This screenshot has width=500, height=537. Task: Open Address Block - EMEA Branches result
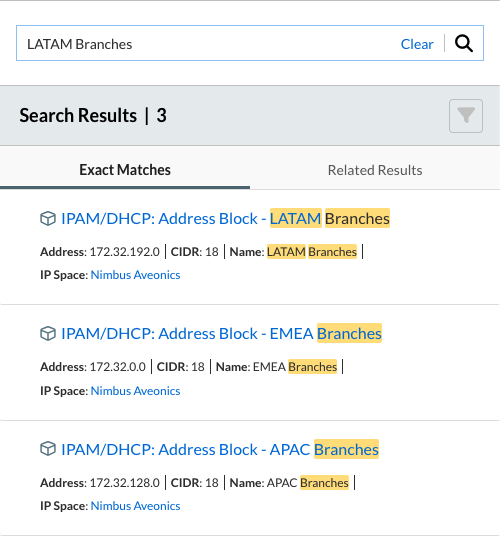pos(221,334)
